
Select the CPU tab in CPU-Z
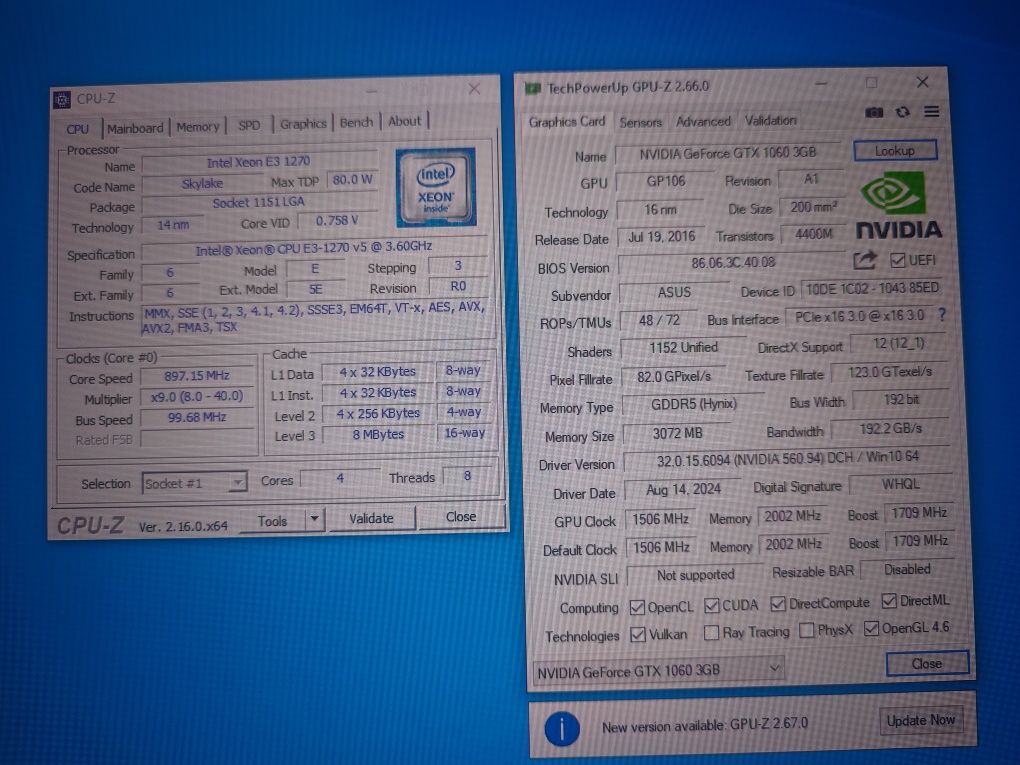[x=77, y=129]
